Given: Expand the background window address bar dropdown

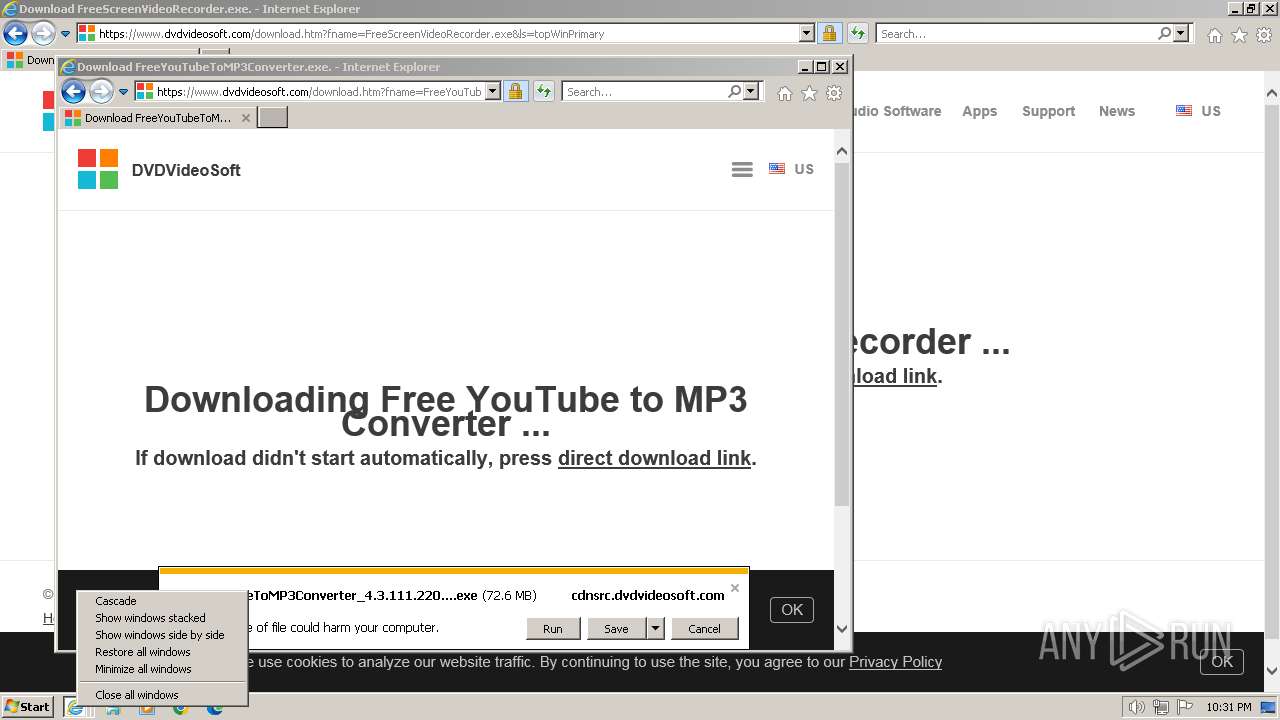Looking at the screenshot, I should (x=807, y=33).
